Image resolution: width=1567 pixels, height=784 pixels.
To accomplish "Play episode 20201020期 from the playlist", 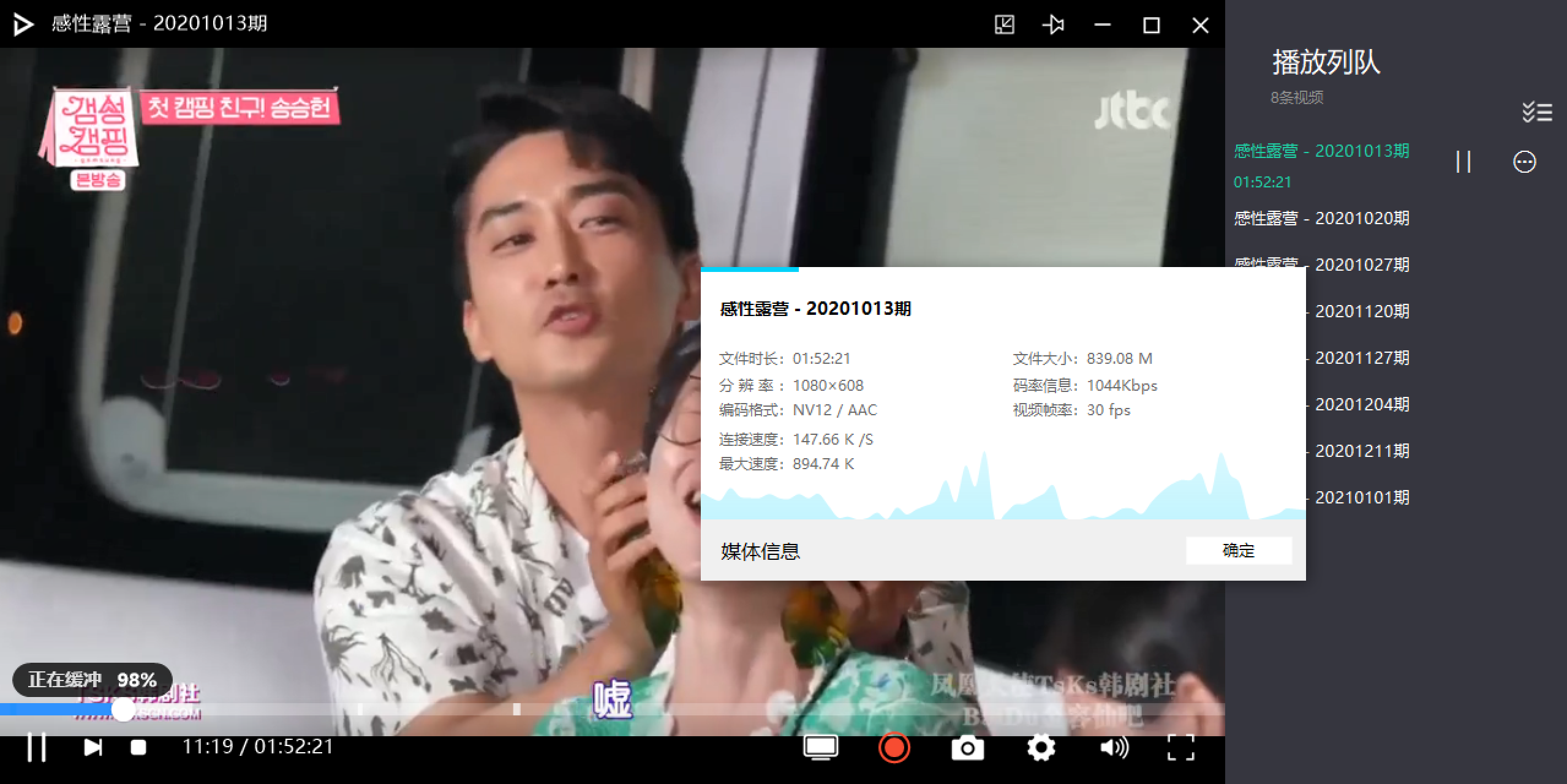I will coord(1321,219).
